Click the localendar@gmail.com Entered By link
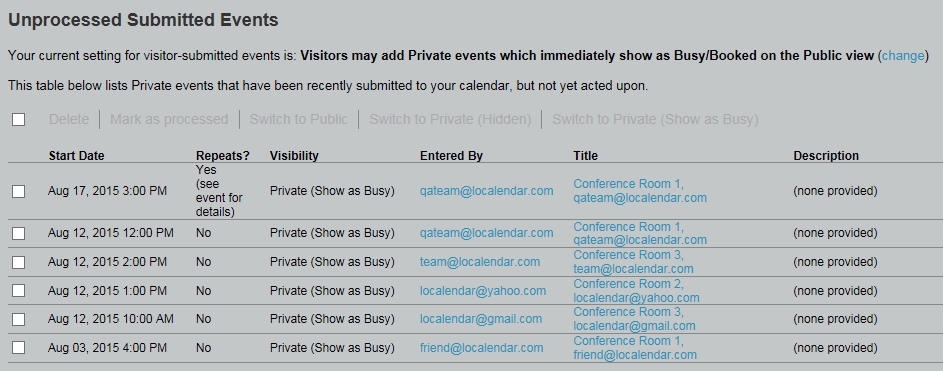 click(481, 319)
